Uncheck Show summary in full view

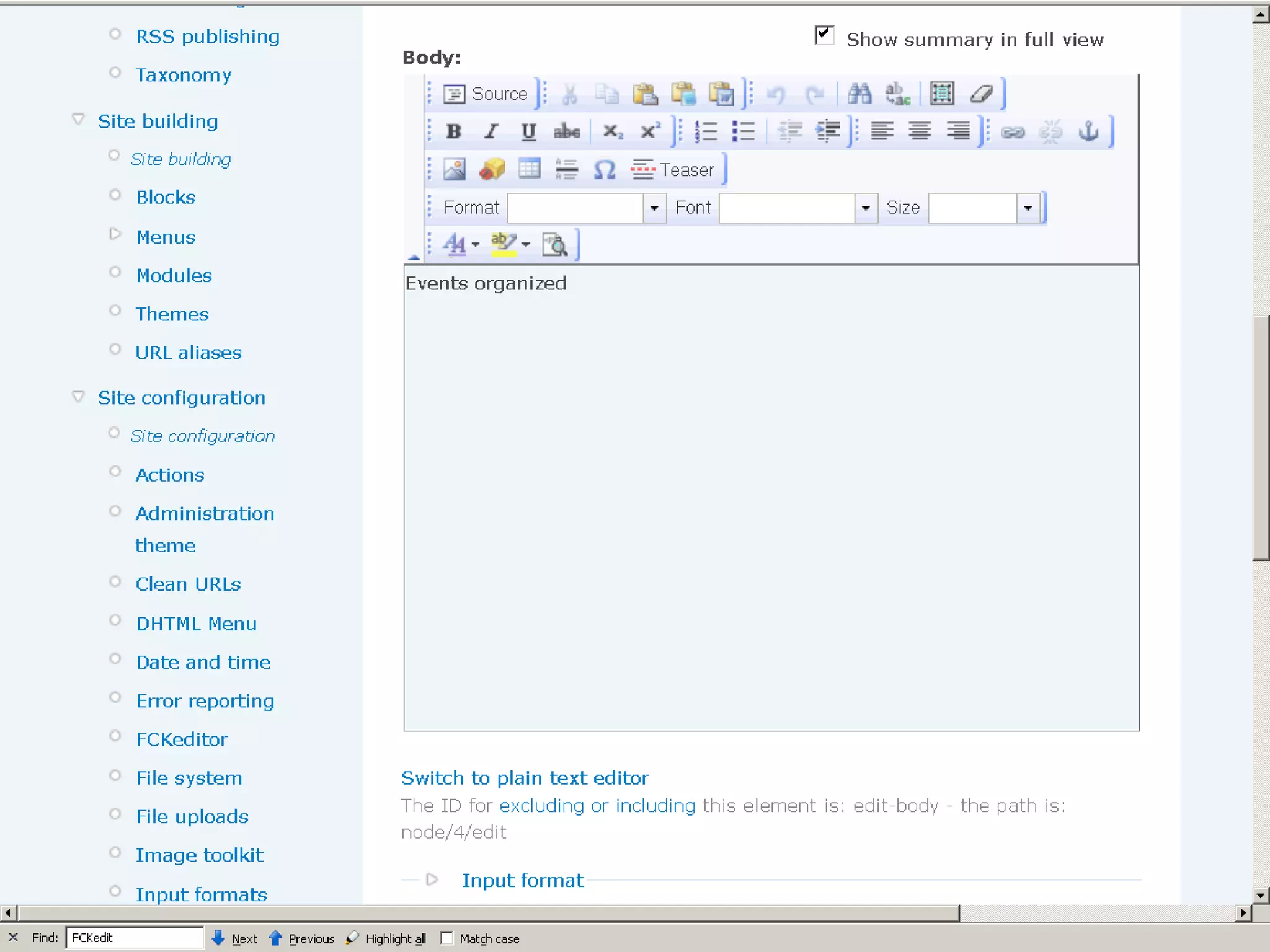pyautogui.click(x=824, y=35)
